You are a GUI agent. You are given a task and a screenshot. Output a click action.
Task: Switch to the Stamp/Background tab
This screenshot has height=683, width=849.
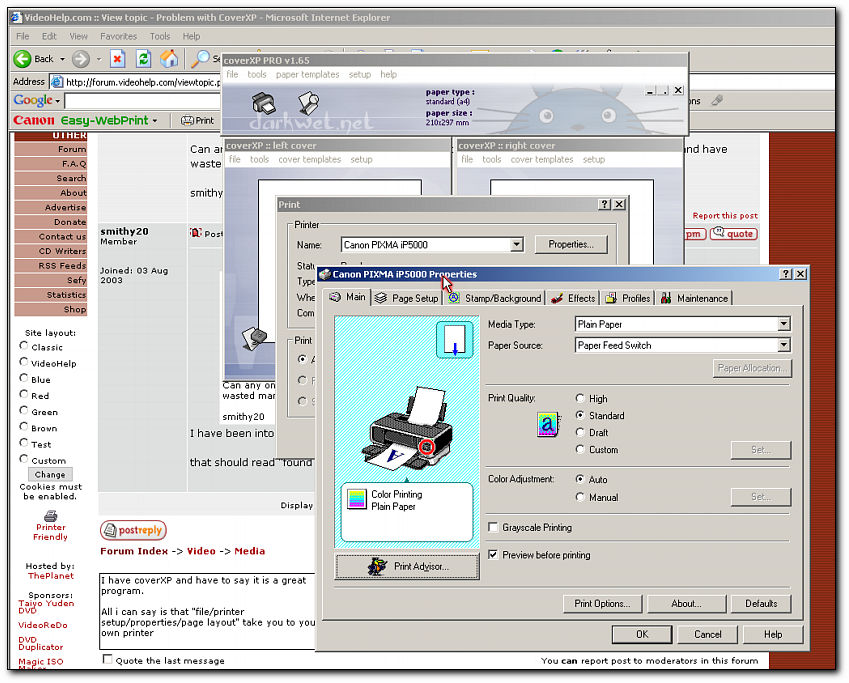[494, 298]
